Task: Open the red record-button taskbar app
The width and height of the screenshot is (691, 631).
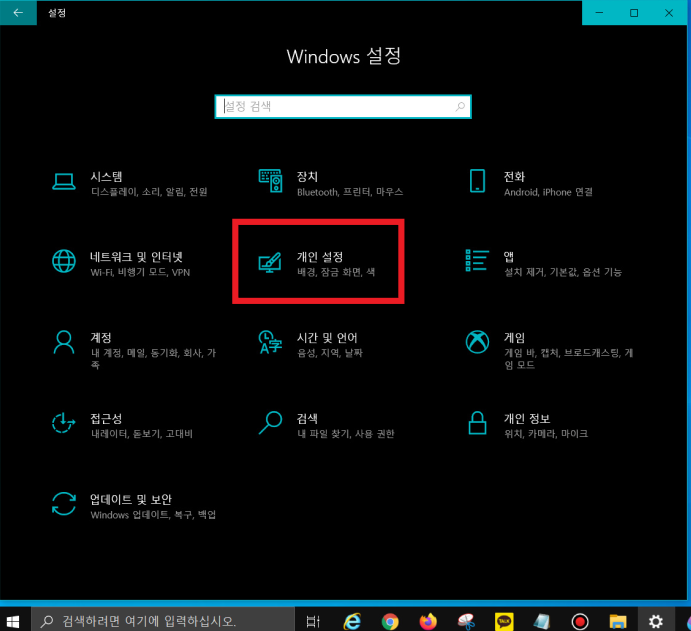Action: point(580,622)
